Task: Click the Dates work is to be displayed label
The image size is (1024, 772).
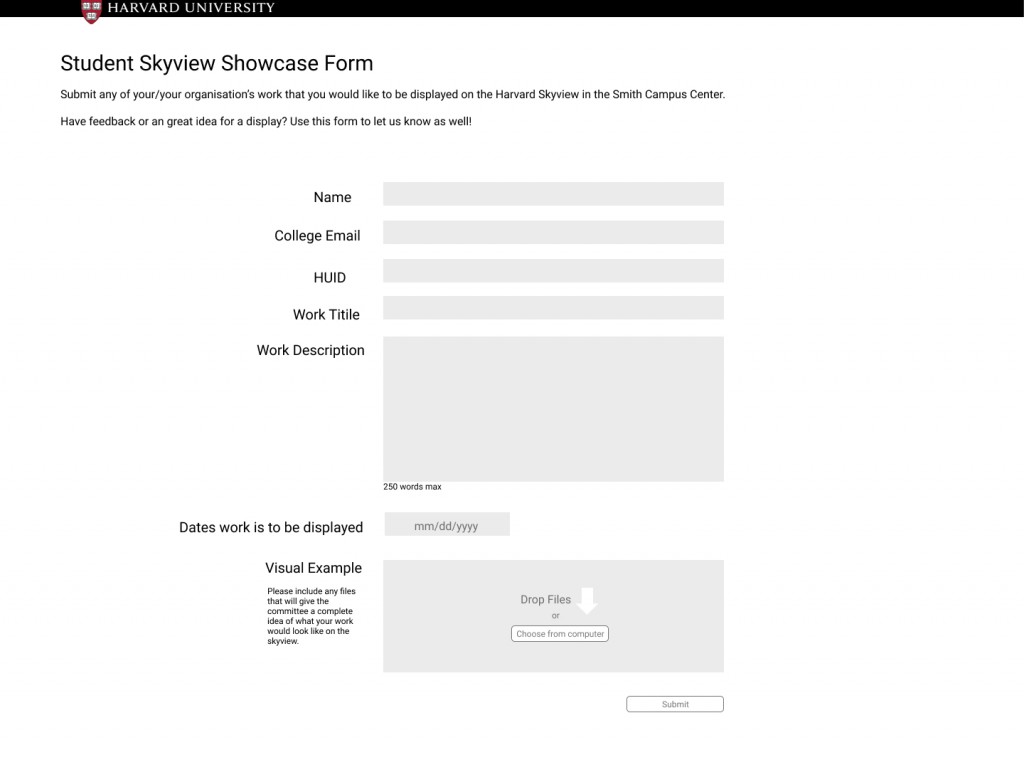Action: point(271,528)
